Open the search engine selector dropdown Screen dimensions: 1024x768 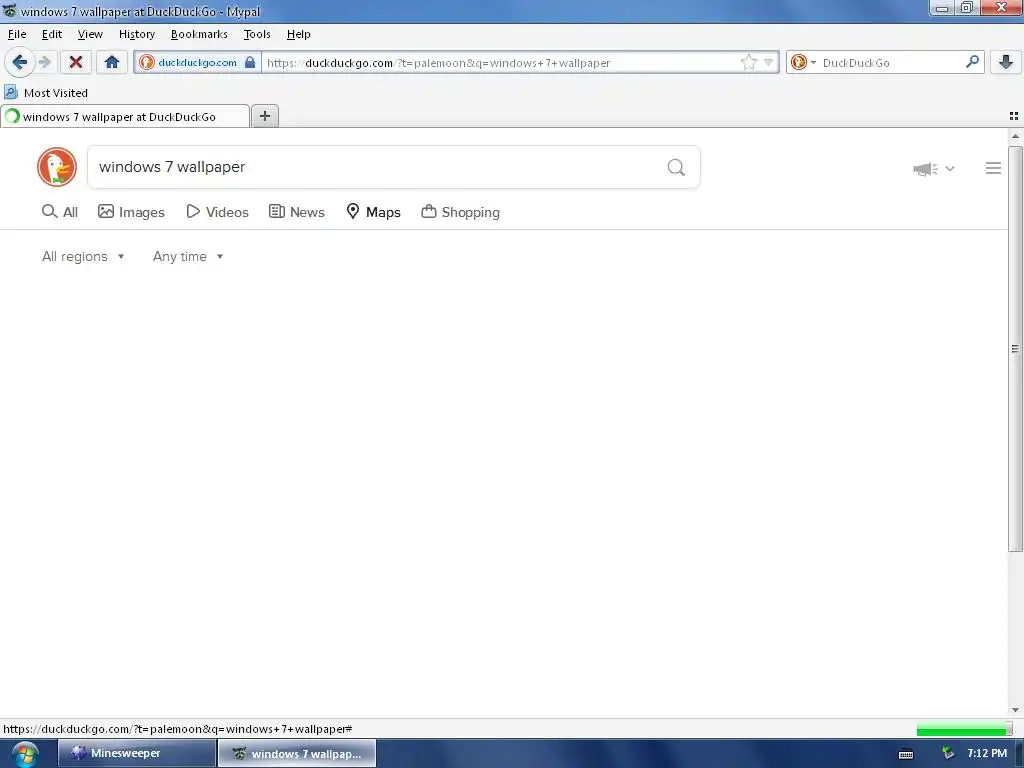click(x=803, y=62)
